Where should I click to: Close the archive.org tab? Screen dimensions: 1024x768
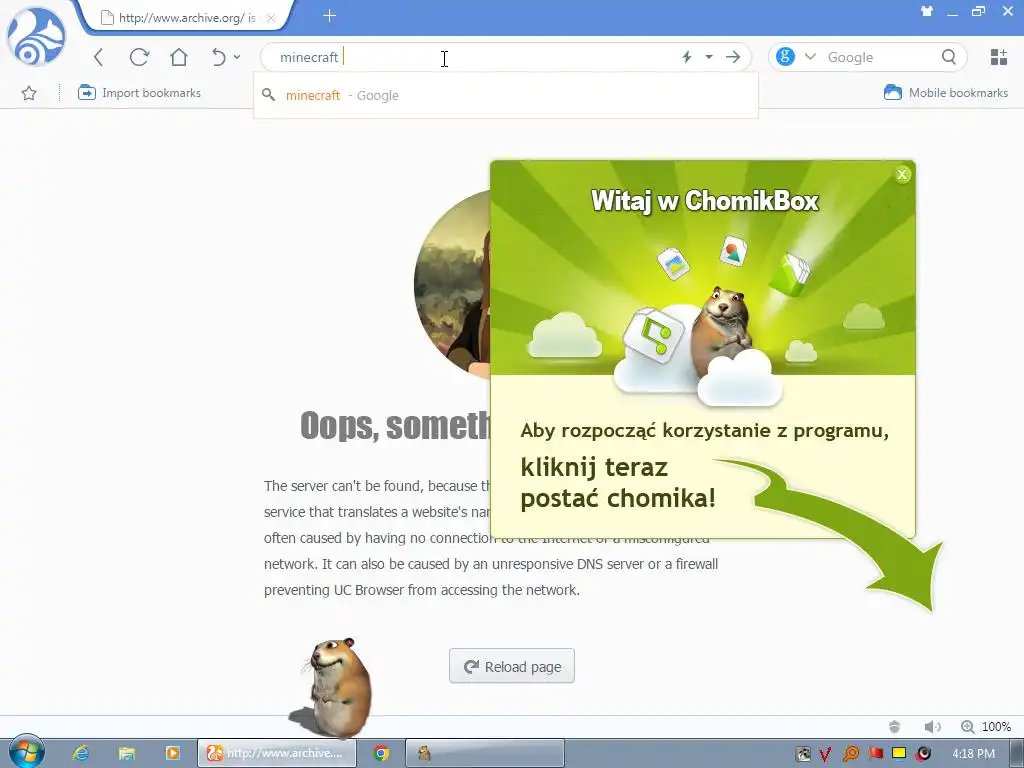[271, 18]
